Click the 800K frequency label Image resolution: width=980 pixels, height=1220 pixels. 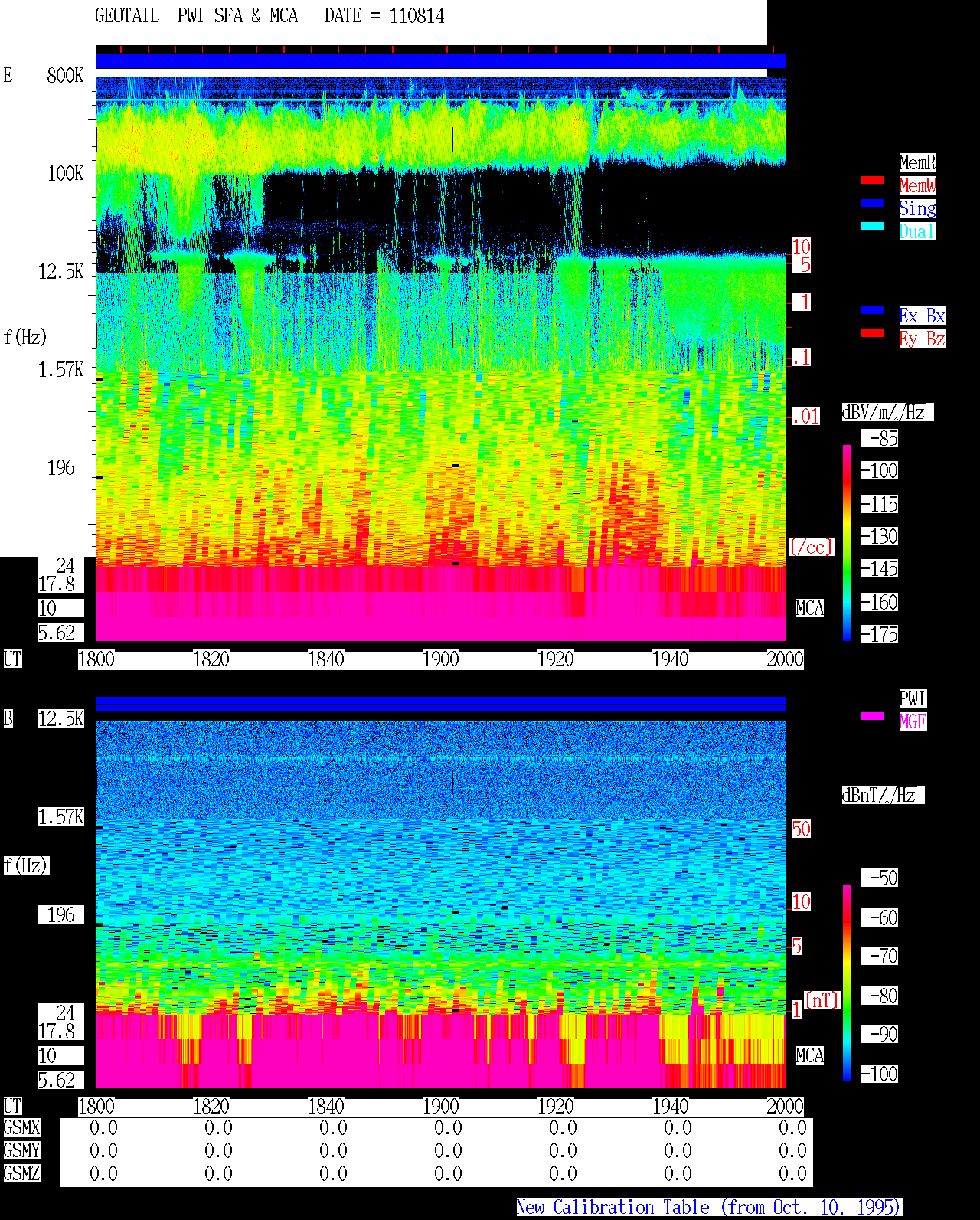(65, 76)
